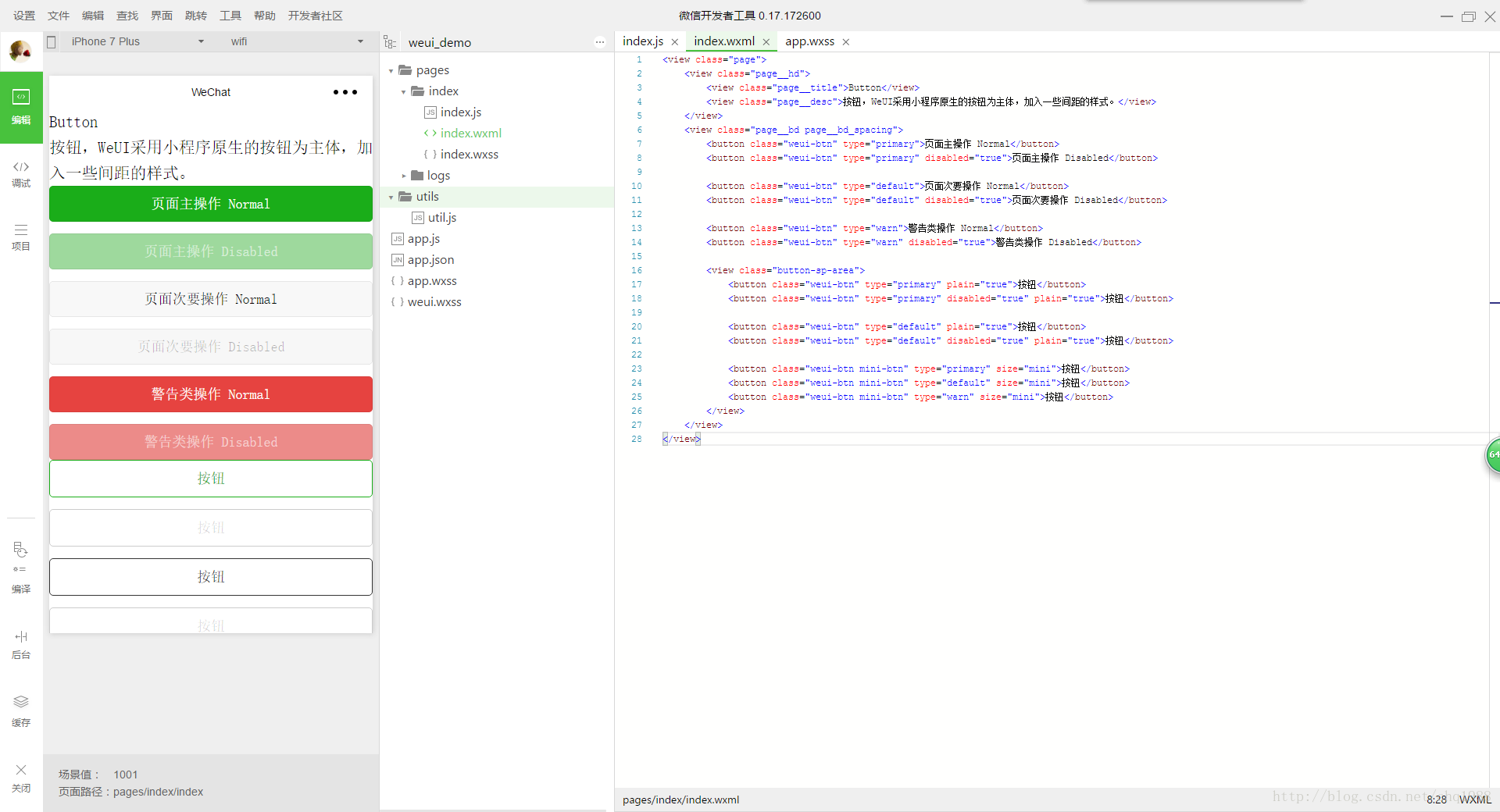
Task: Switch to the index.js tab
Action: tap(643, 41)
